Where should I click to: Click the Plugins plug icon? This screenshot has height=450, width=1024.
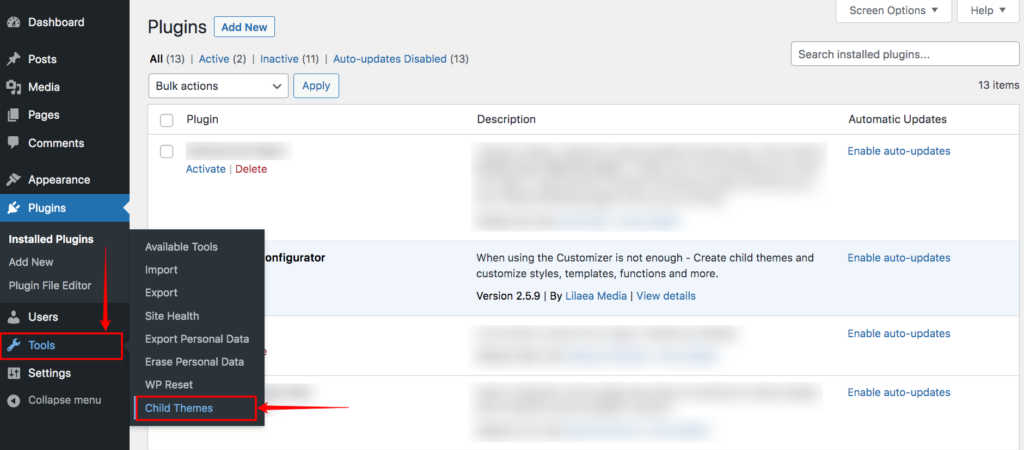[14, 208]
